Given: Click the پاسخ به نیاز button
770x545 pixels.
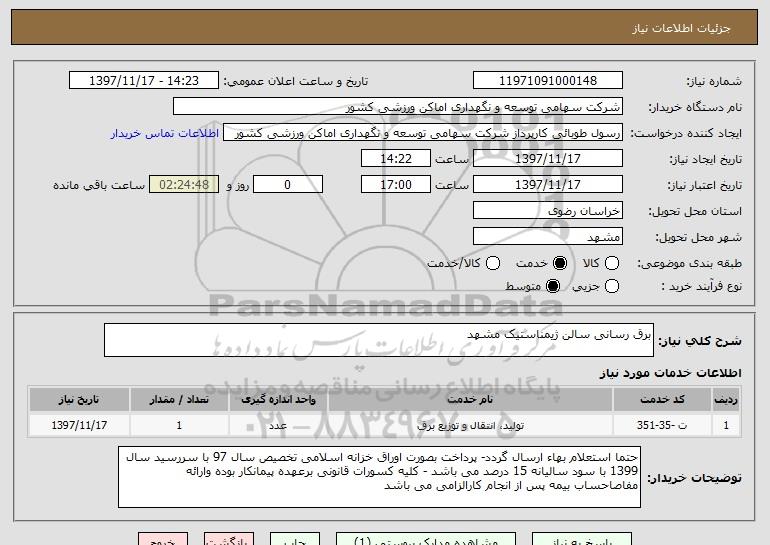Looking at the screenshot, I should click(582, 539).
